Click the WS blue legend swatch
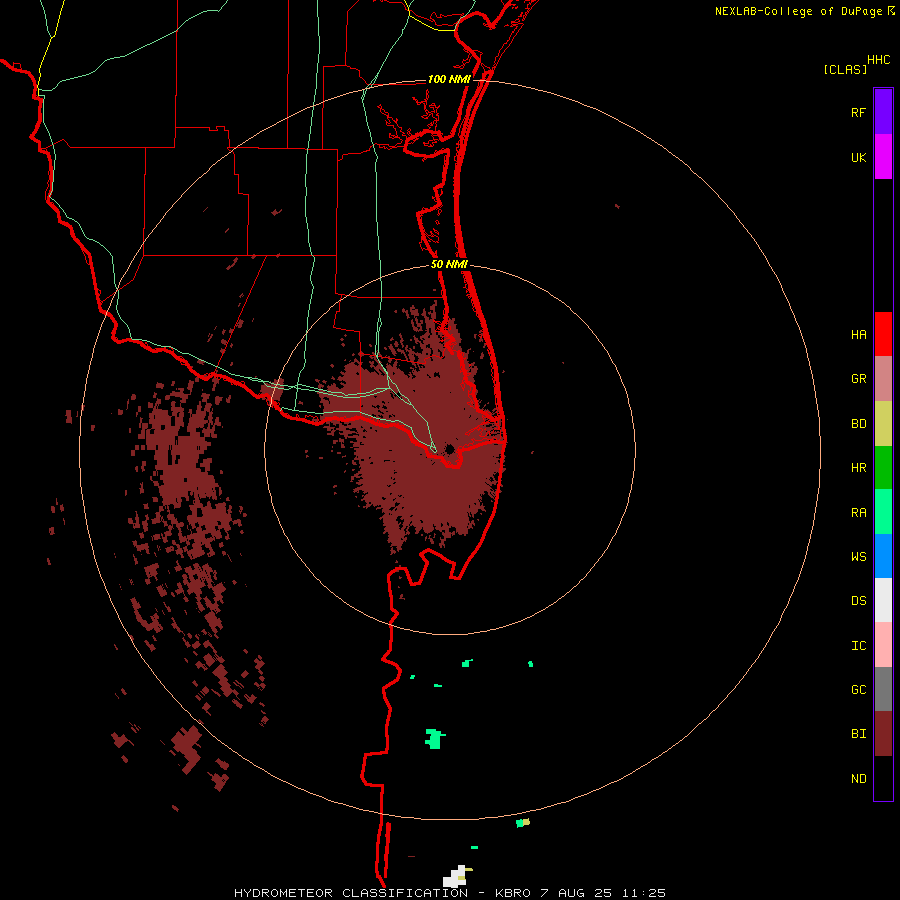The height and width of the screenshot is (900, 900). point(883,556)
